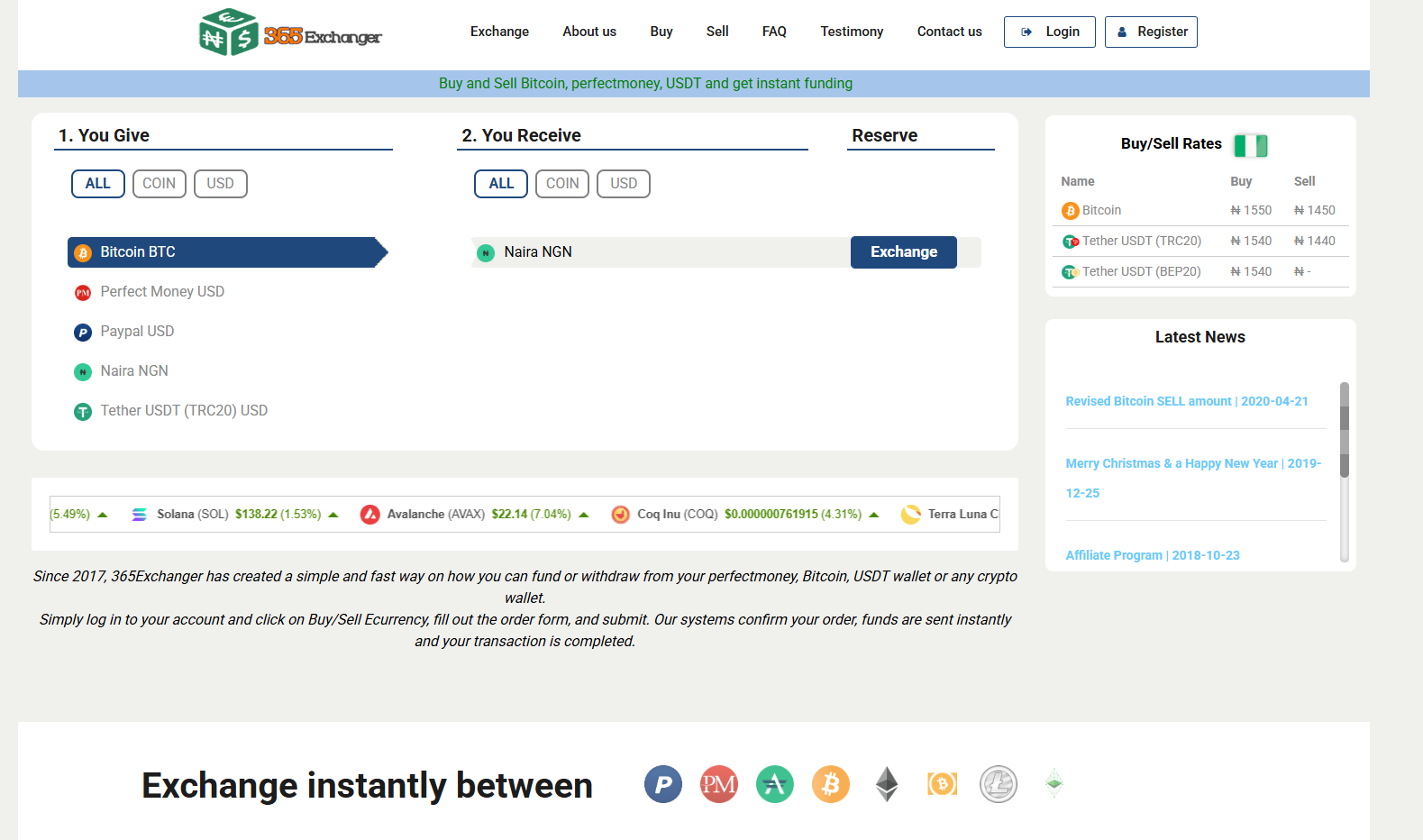
Task: Open the Testimony page
Action: click(852, 32)
